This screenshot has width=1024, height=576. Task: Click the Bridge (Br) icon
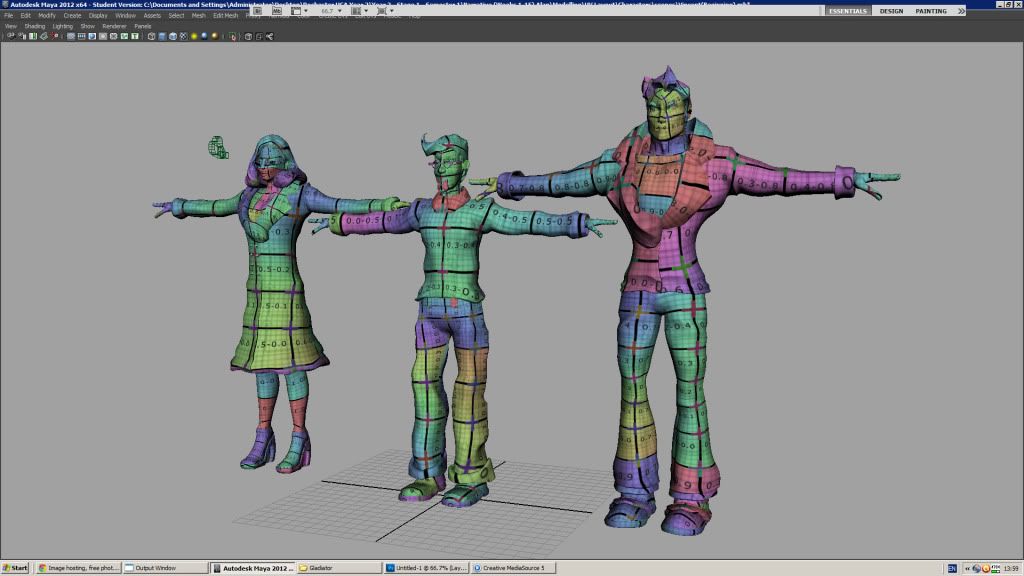(258, 11)
